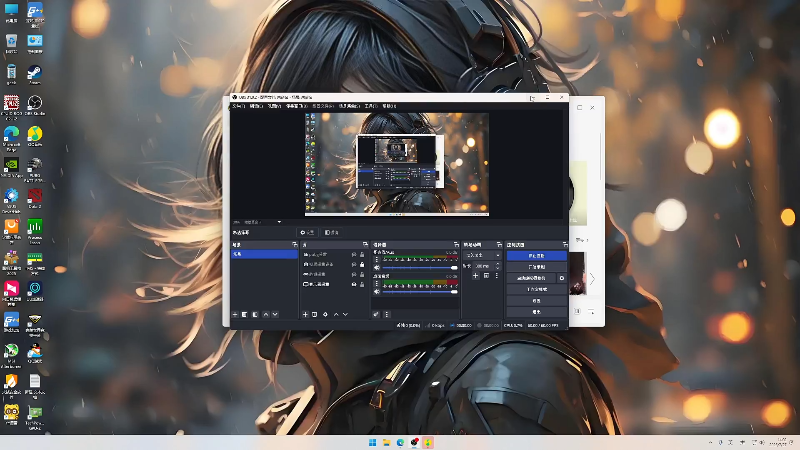Open the Help menu in OBS

(389, 106)
